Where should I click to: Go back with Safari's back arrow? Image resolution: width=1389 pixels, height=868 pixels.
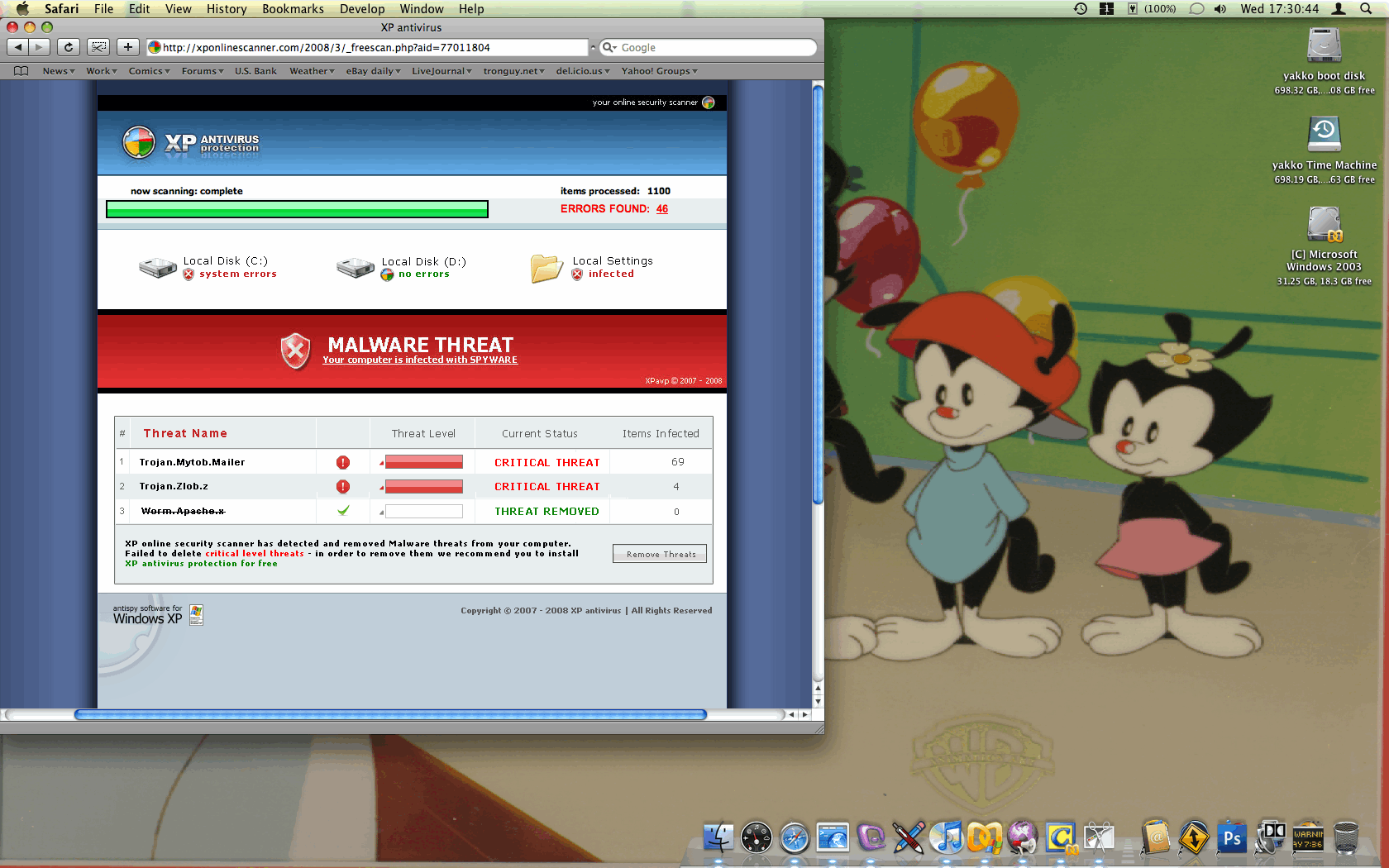point(18,47)
